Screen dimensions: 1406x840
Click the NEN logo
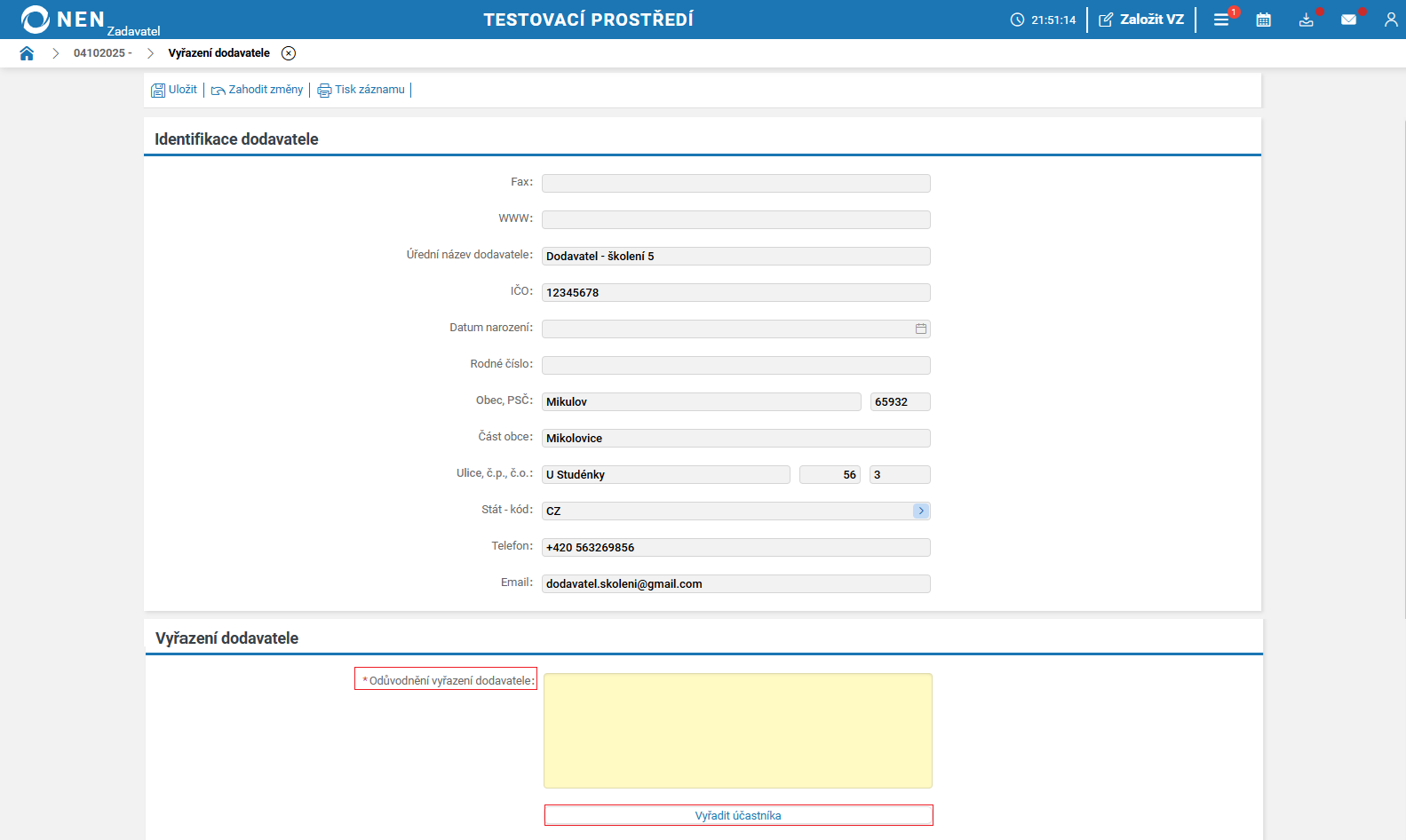62,20
